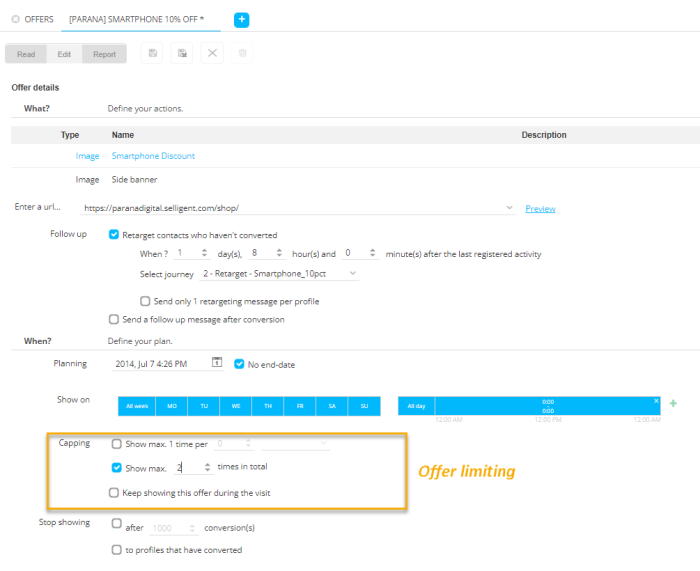
Task: Click the trash delete icon
Action: 241,54
